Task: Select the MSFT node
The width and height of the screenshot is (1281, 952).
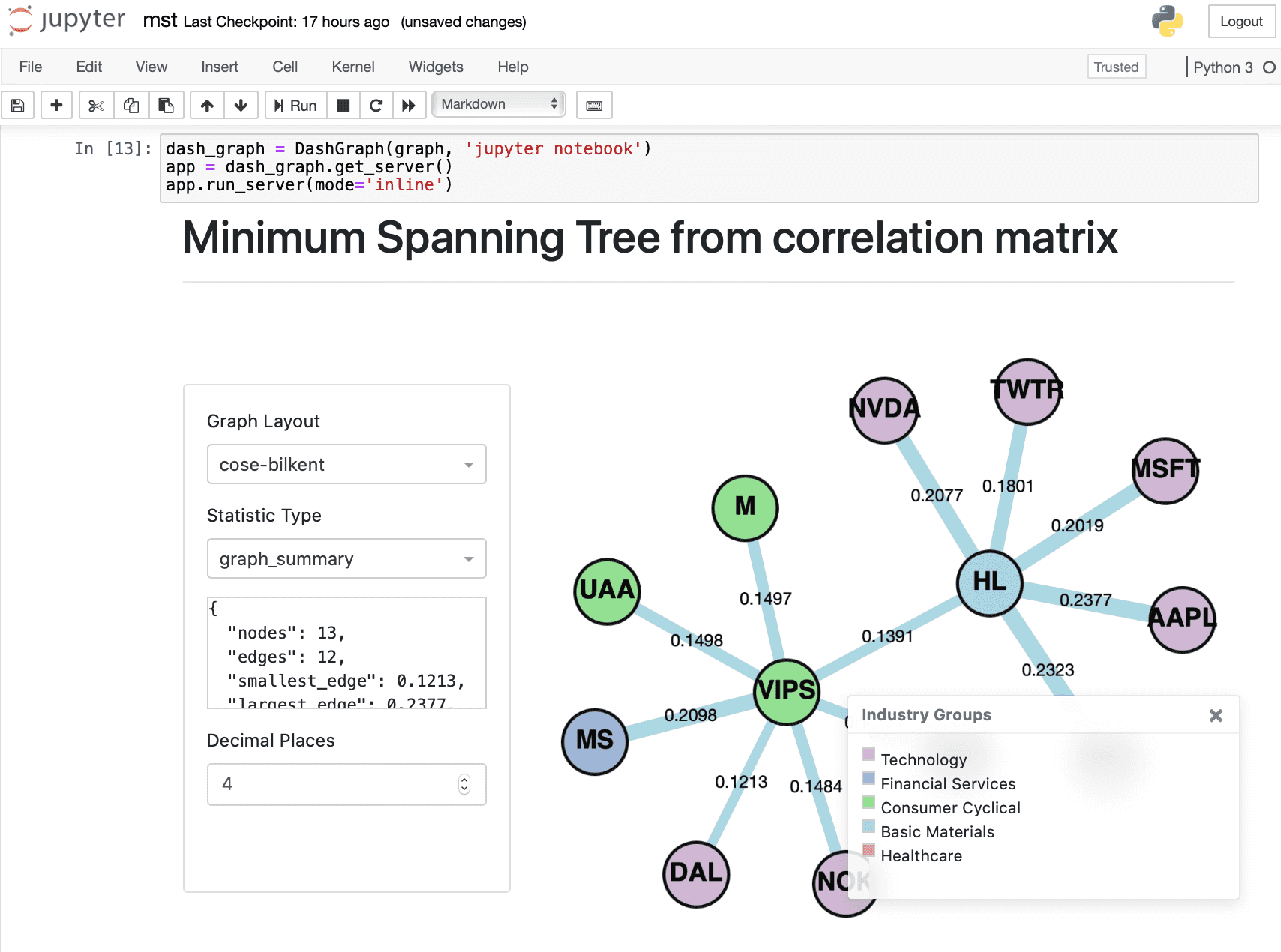Action: (x=1165, y=471)
